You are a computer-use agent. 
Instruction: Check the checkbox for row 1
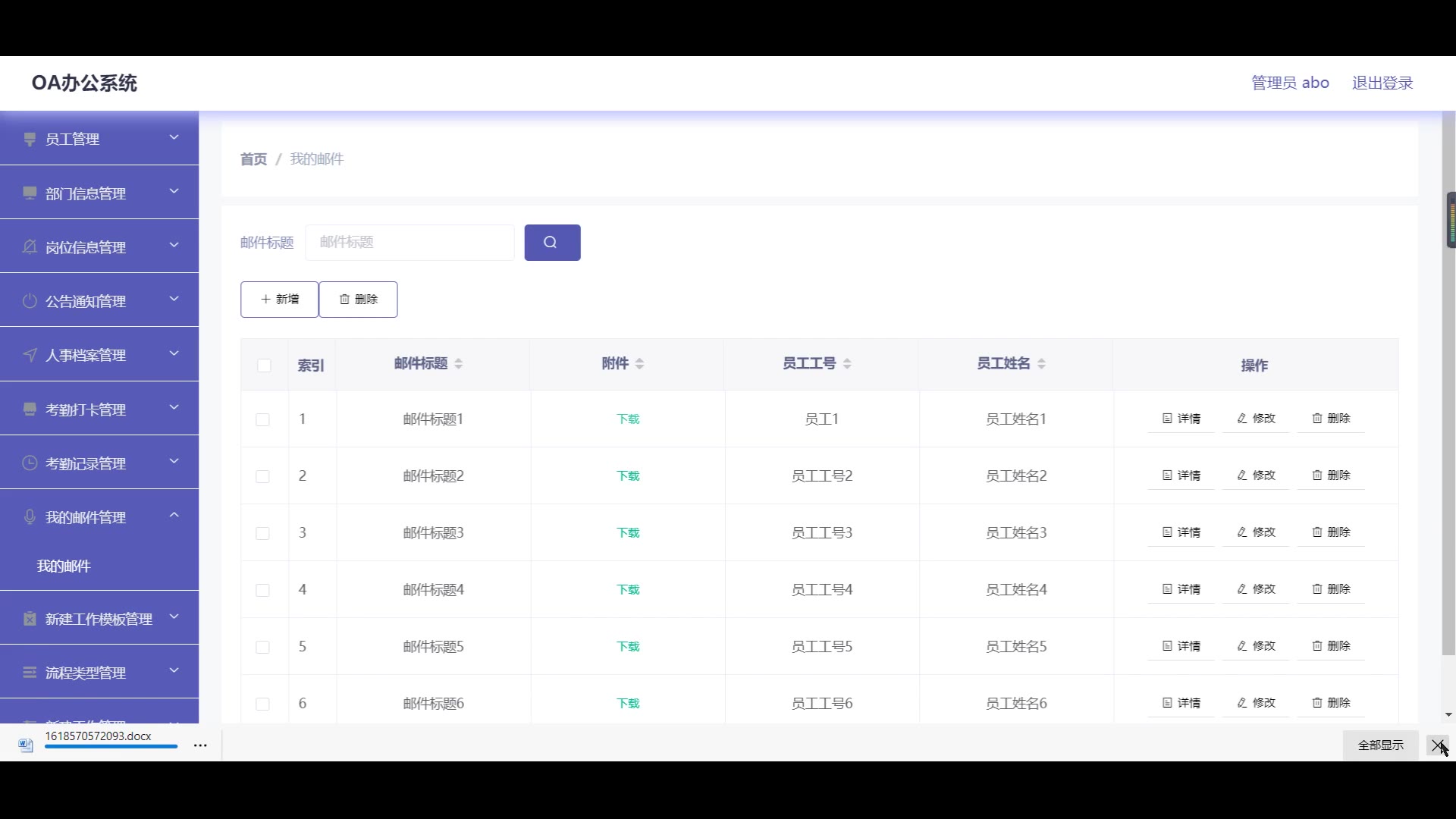tap(263, 419)
